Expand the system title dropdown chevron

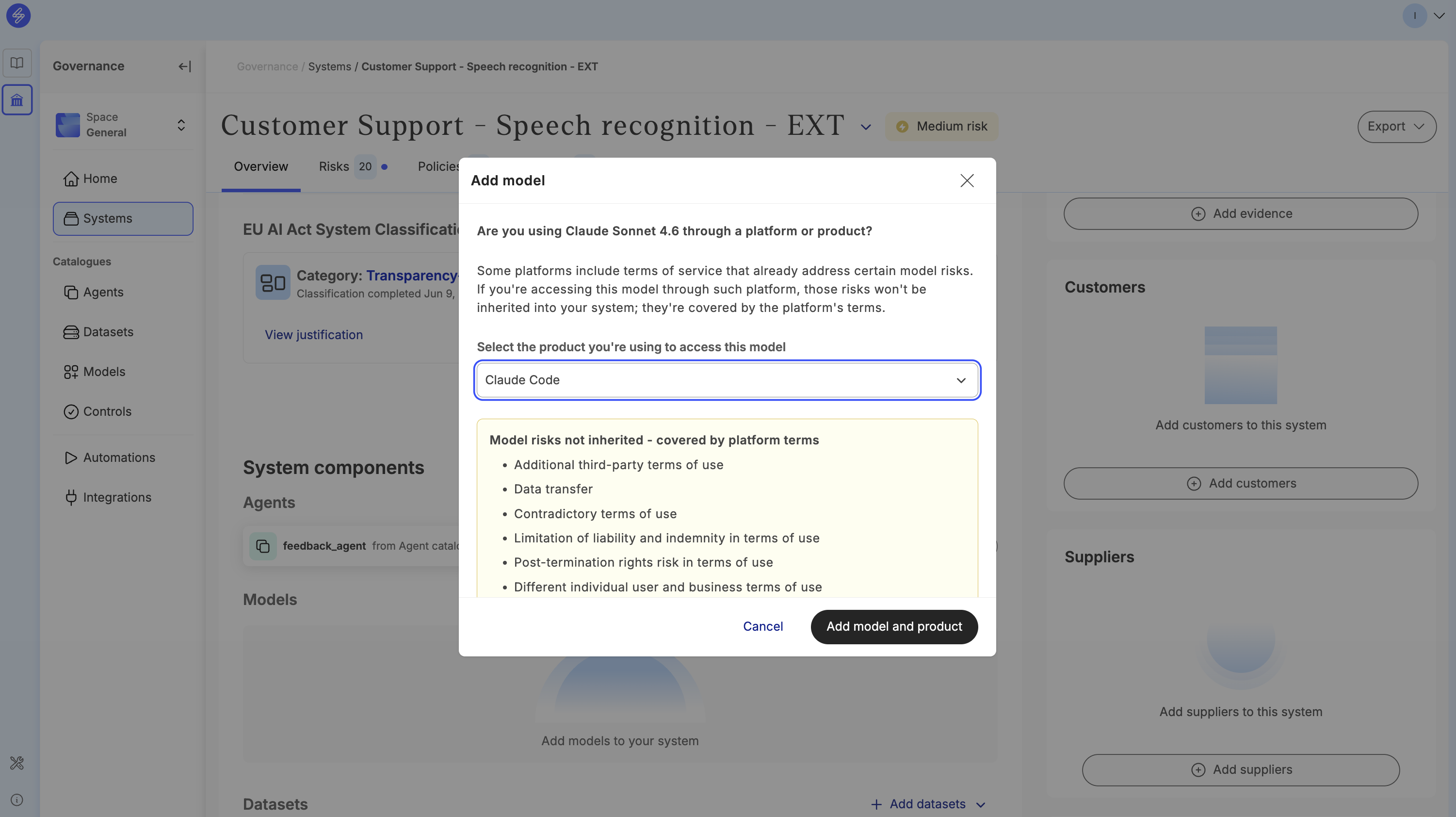click(x=865, y=127)
